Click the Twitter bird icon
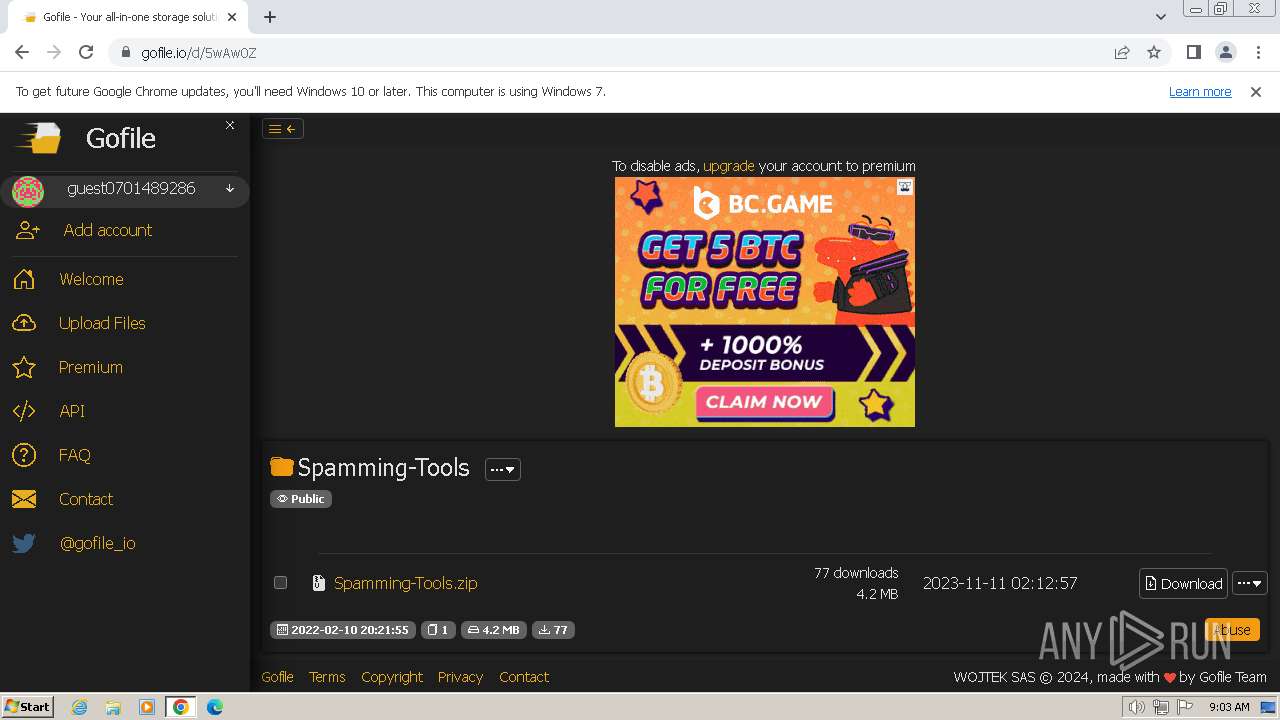Image resolution: width=1280 pixels, height=720 pixels. tap(24, 543)
